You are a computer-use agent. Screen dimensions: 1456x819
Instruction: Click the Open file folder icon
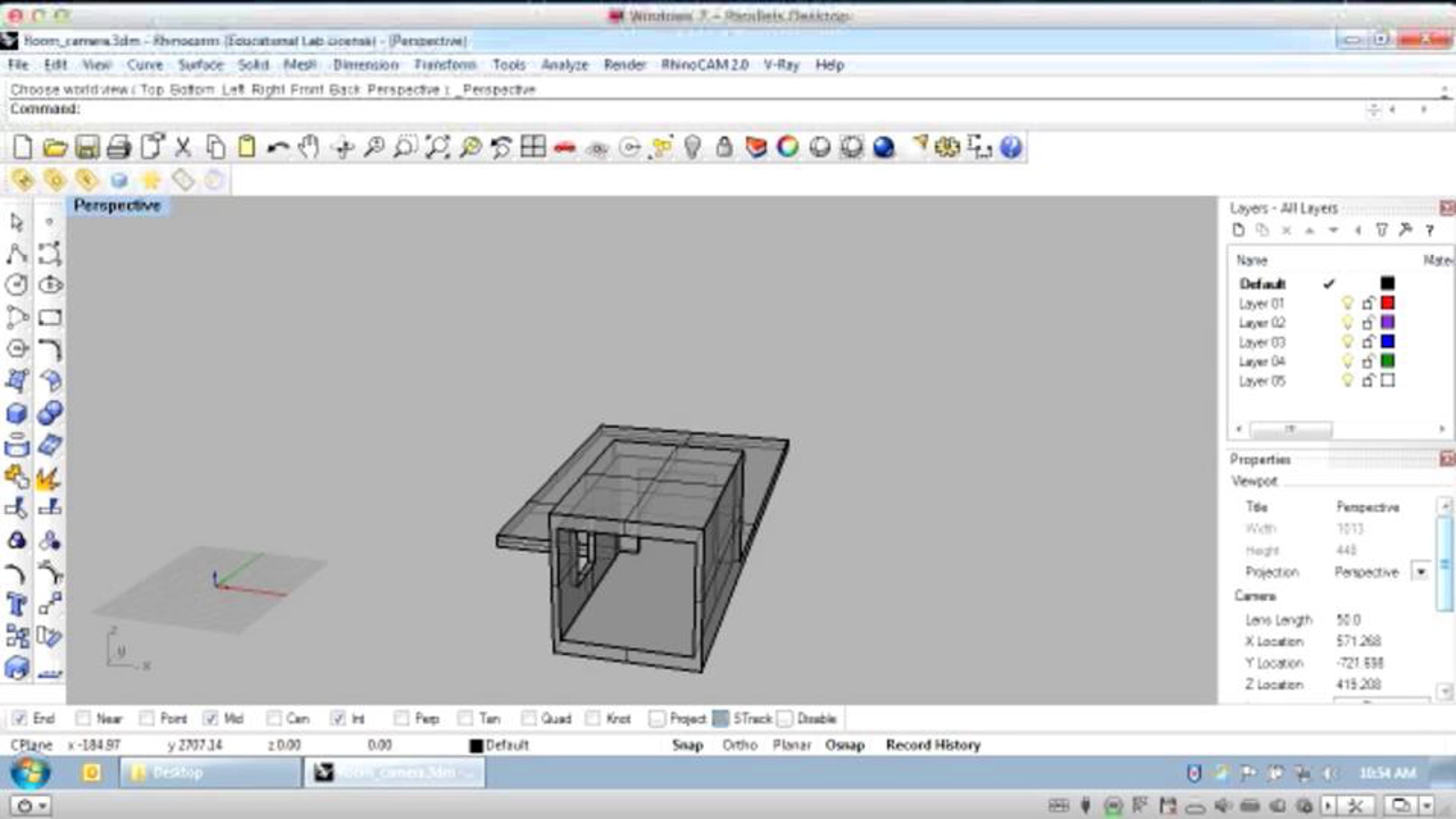pyautogui.click(x=55, y=147)
